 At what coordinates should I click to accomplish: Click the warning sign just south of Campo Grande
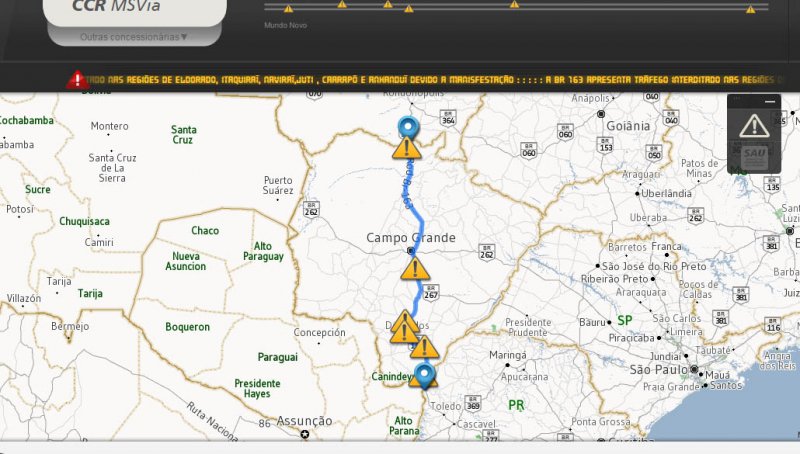click(415, 268)
